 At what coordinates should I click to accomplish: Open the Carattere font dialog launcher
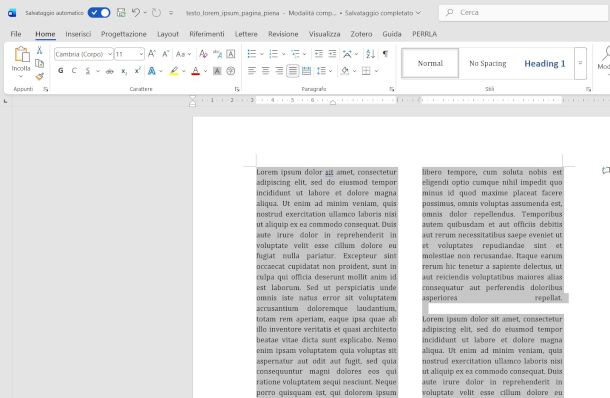(237, 89)
